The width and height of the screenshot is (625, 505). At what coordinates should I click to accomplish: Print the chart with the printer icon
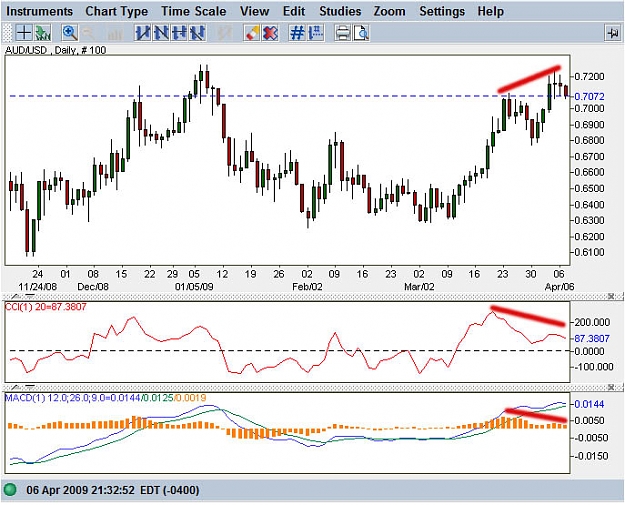(342, 33)
